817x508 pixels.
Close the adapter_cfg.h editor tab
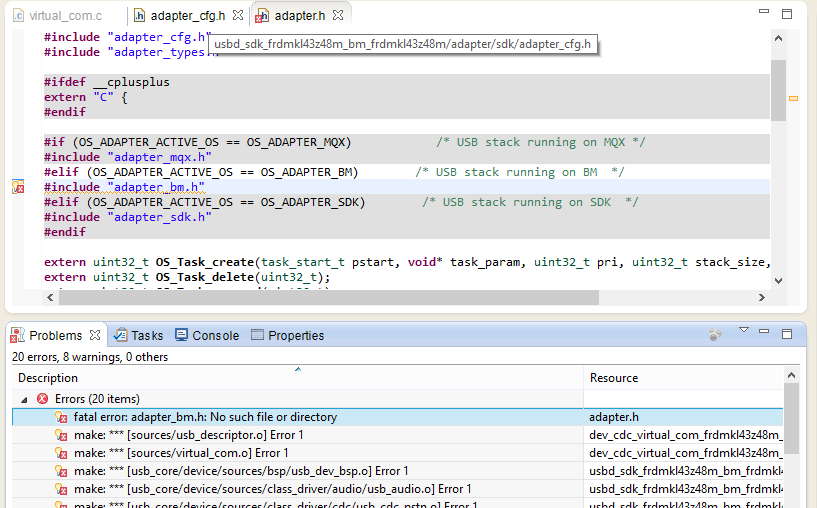(x=238, y=15)
